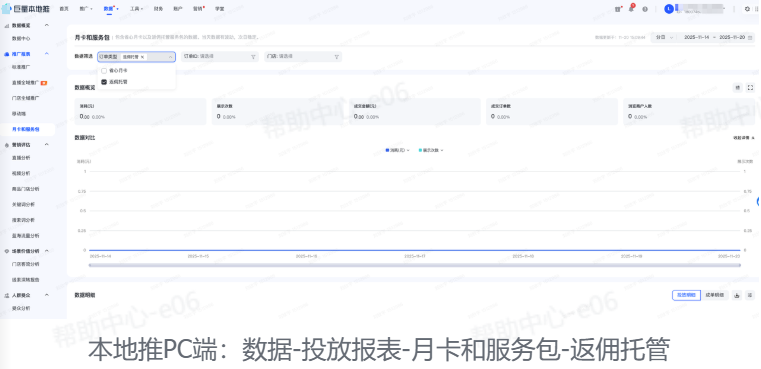Click 收起详情 to collapse the chart

tap(744, 138)
